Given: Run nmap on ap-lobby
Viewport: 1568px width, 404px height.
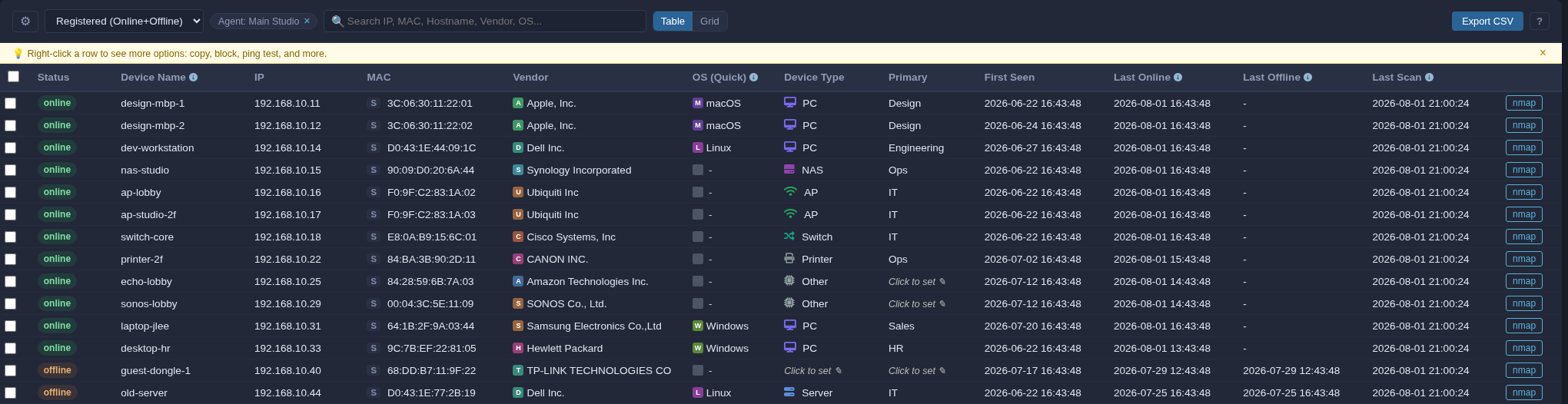Looking at the screenshot, I should click(x=1523, y=192).
